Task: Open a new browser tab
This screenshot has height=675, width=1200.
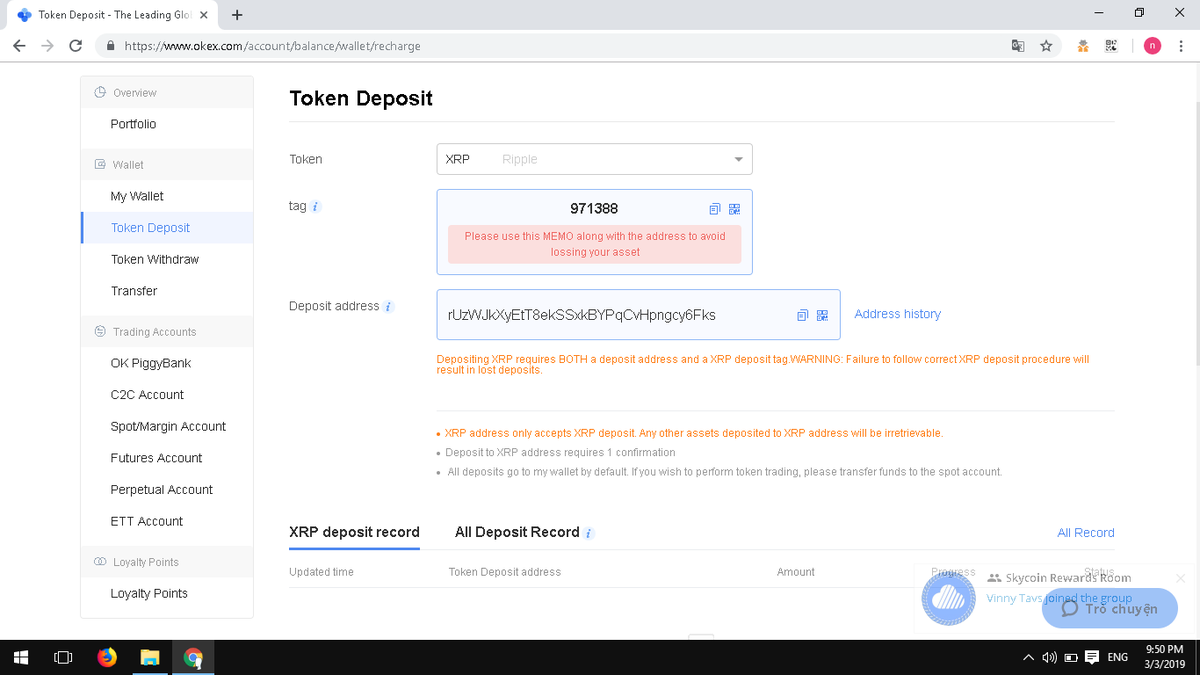Action: 237,15
